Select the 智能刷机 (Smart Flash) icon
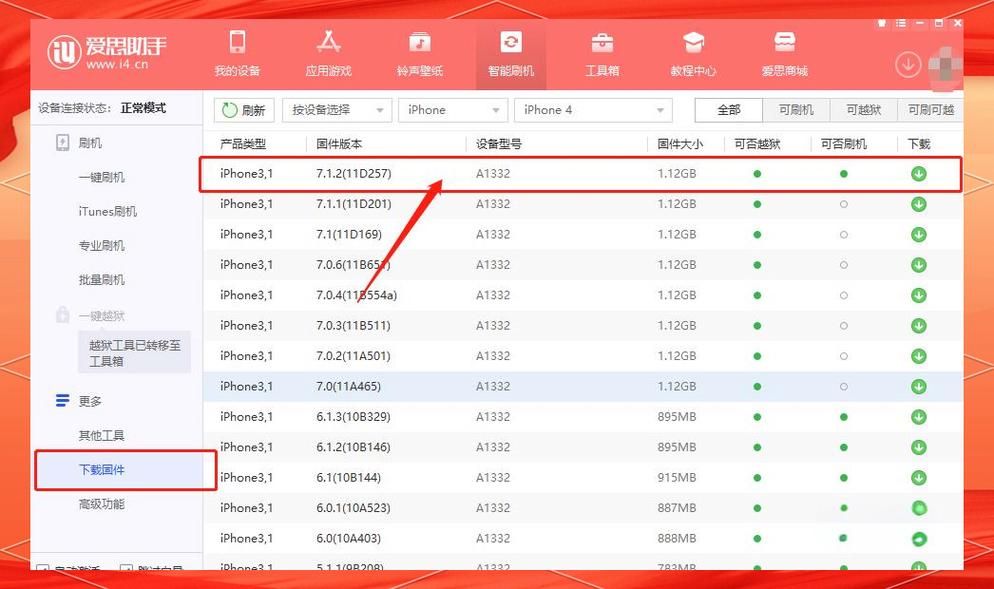This screenshot has width=994, height=589. [511, 50]
